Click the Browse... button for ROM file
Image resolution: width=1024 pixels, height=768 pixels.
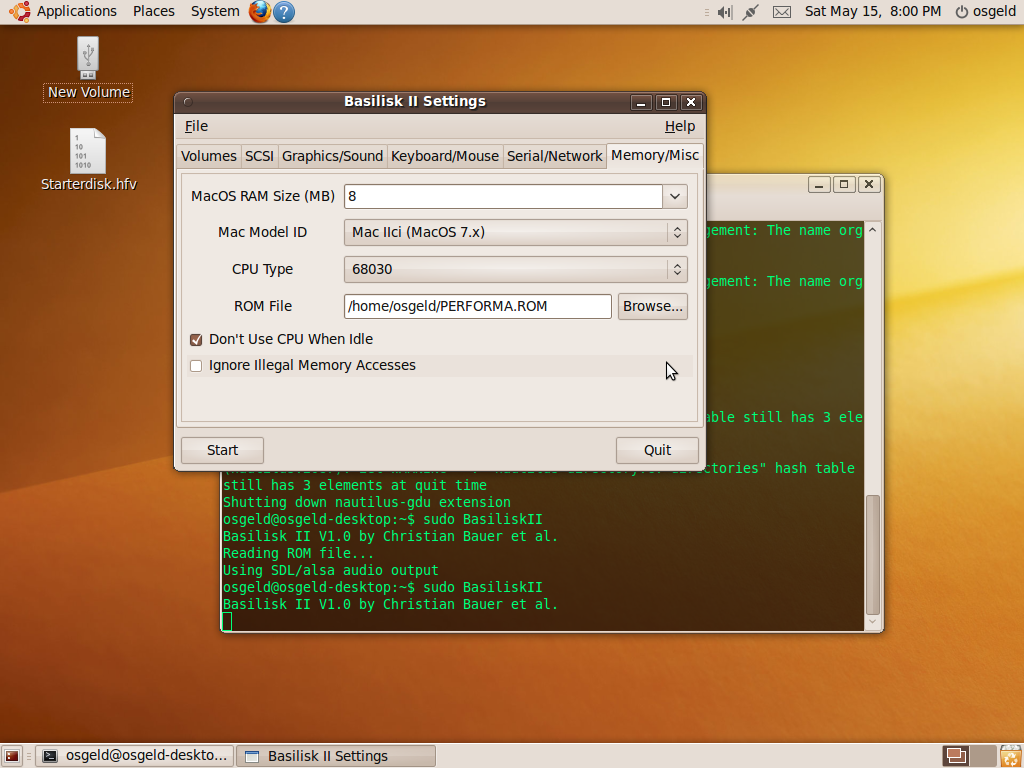click(x=652, y=306)
